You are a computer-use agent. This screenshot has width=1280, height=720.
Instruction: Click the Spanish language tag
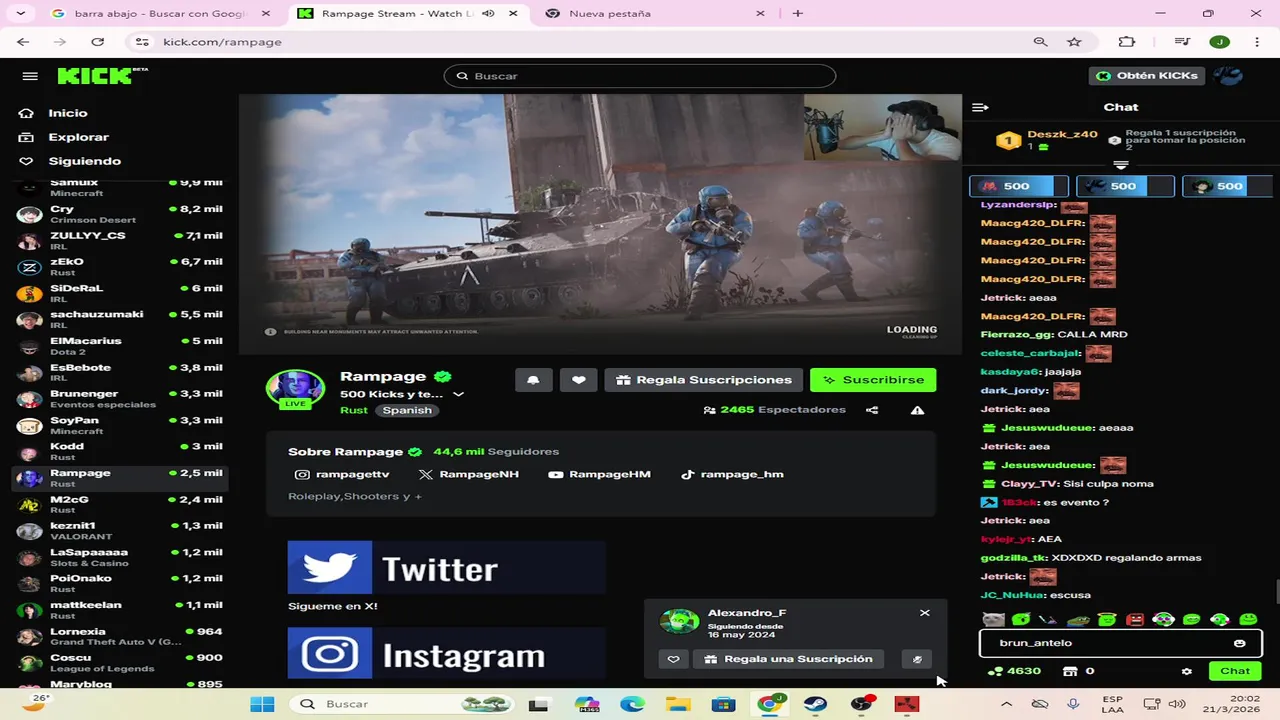(x=407, y=410)
